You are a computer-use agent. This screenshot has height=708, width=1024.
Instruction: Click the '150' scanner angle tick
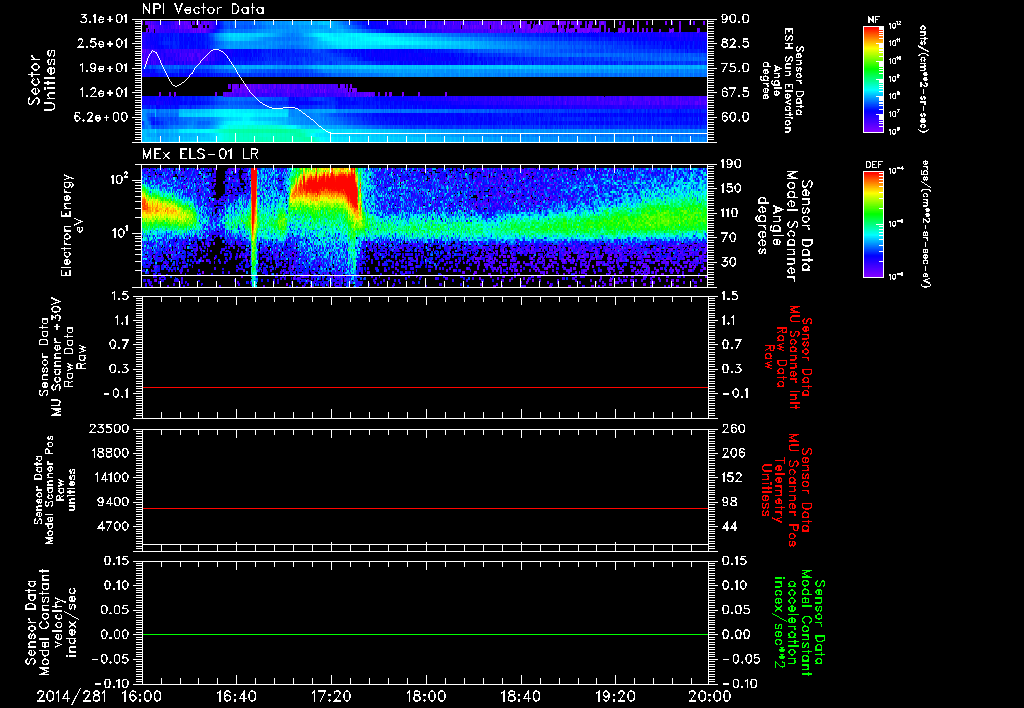point(731,189)
